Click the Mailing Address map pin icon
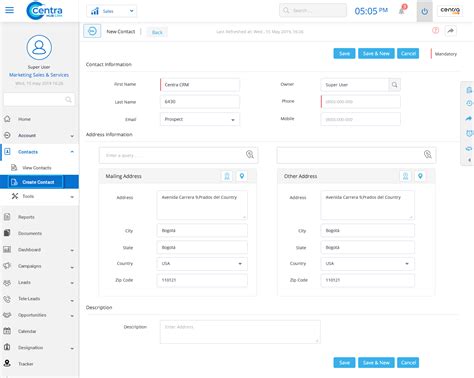 tap(242, 176)
